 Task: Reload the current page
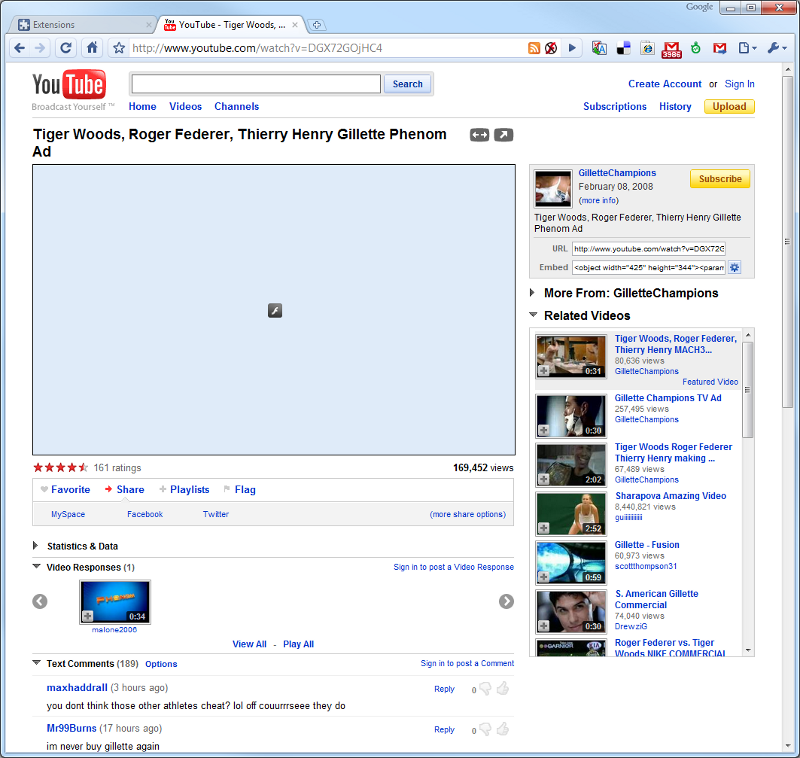pos(66,48)
